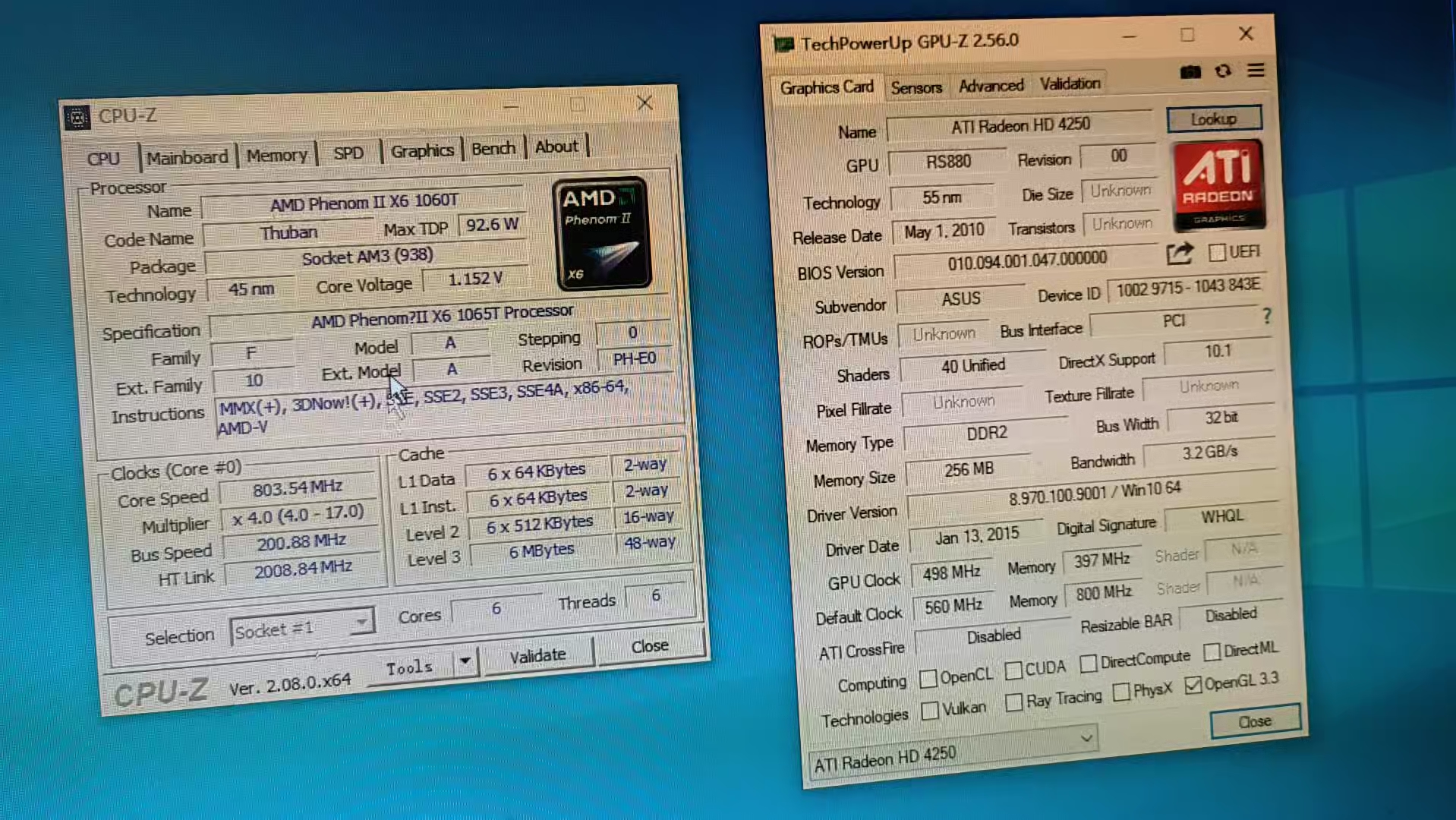The width and height of the screenshot is (1456, 820).
Task: Click the Close button in GPU-Z
Action: tap(1255, 721)
